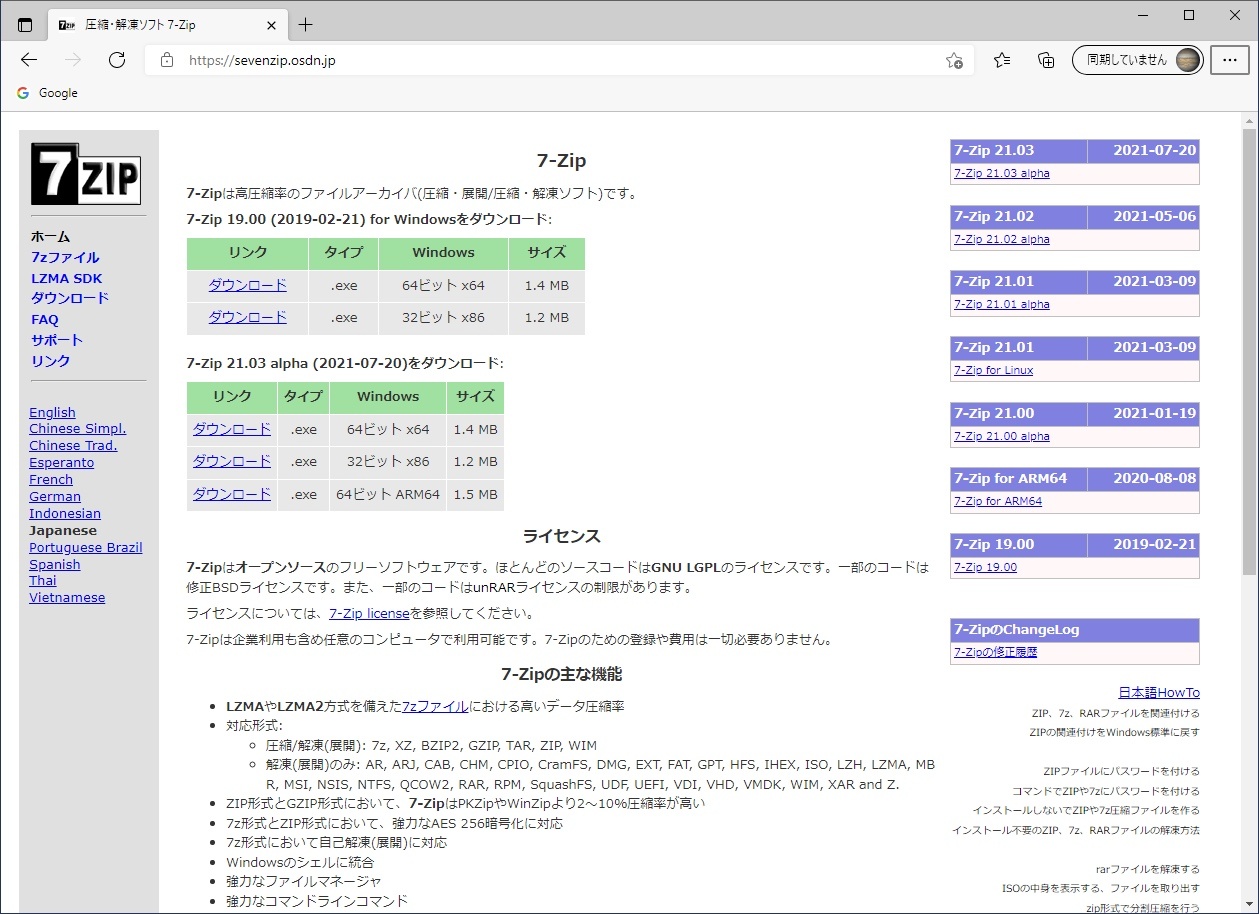Screen dimensions: 1259x914
Task: Open the 7zファイル link in features
Action: coord(435,706)
